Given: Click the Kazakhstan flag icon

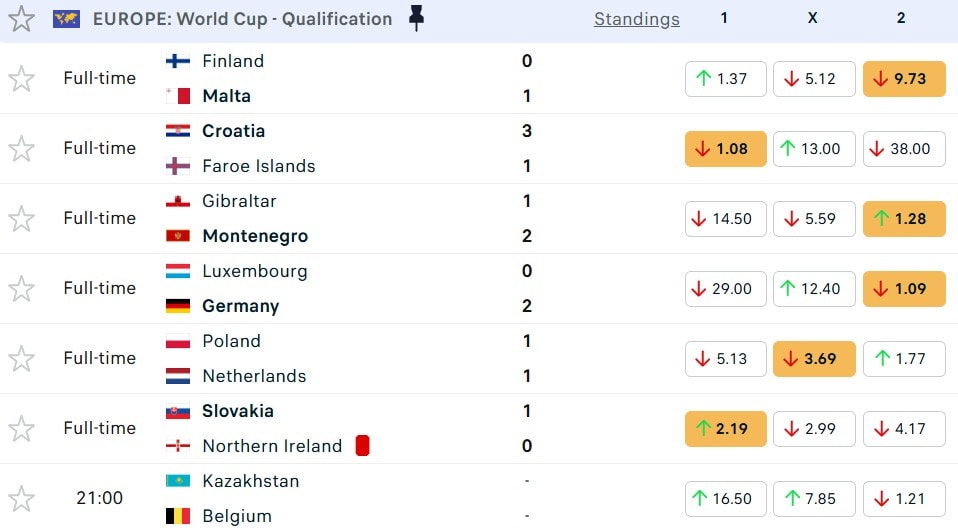Looking at the screenshot, I should pyautogui.click(x=177, y=481).
